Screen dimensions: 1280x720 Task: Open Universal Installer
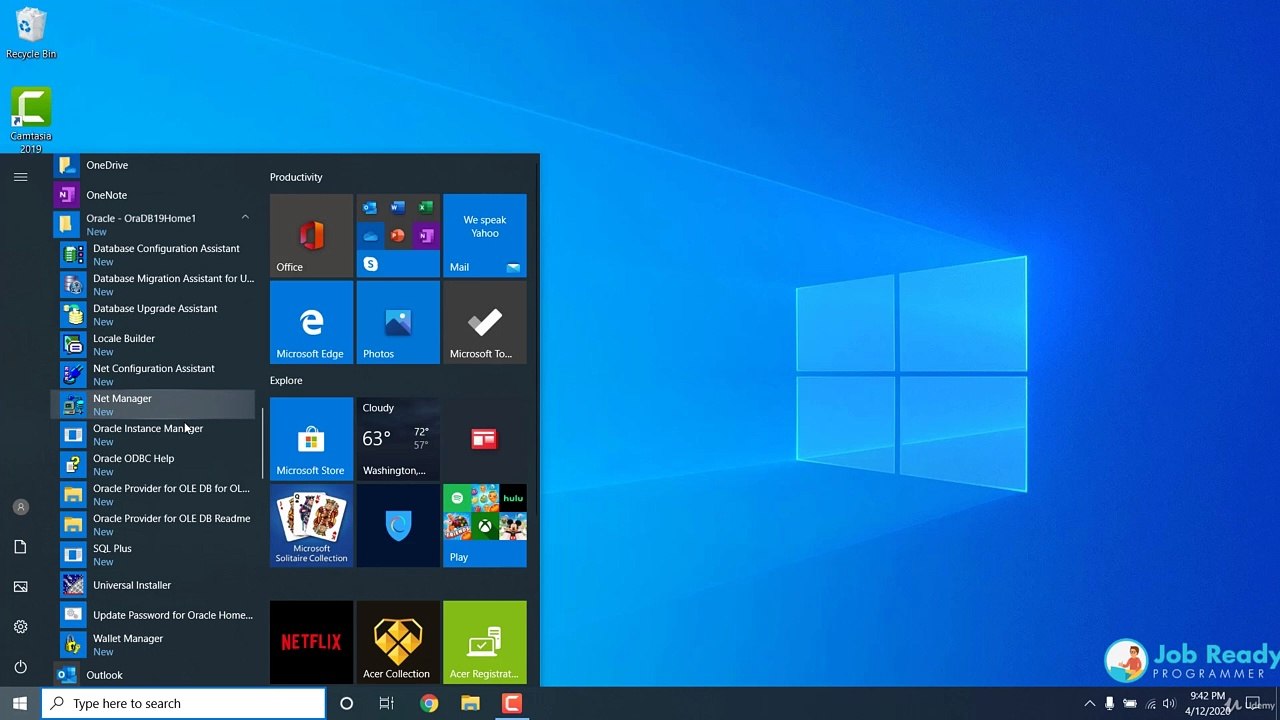pos(154,585)
